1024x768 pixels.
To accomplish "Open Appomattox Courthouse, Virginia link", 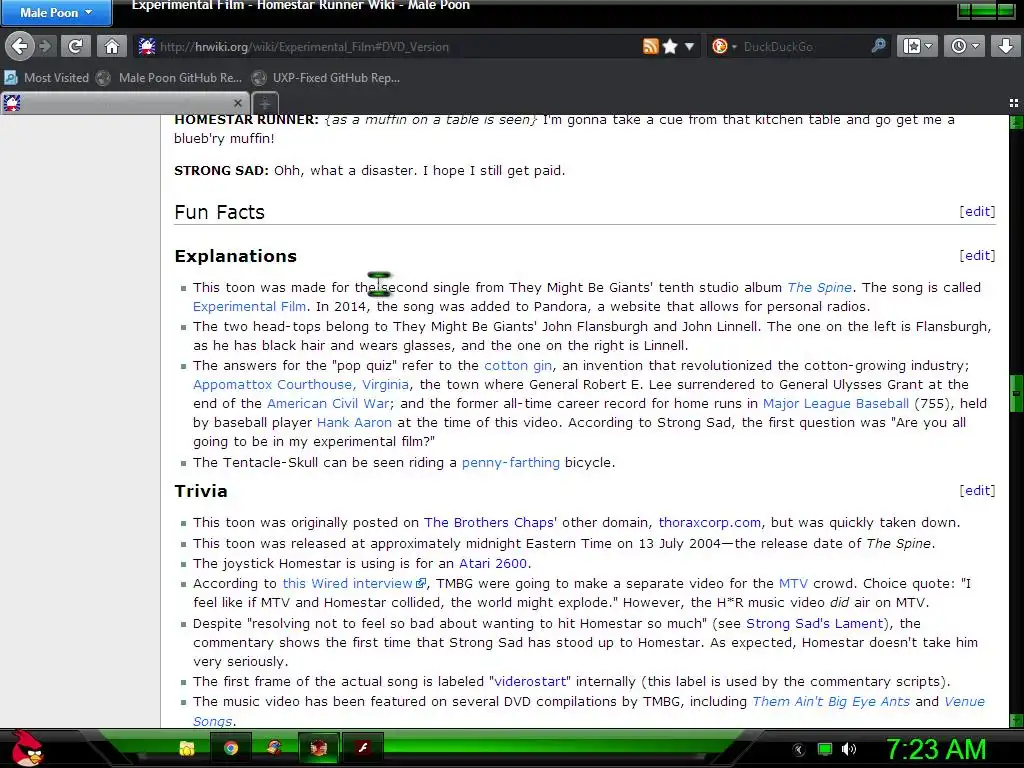I will [301, 384].
